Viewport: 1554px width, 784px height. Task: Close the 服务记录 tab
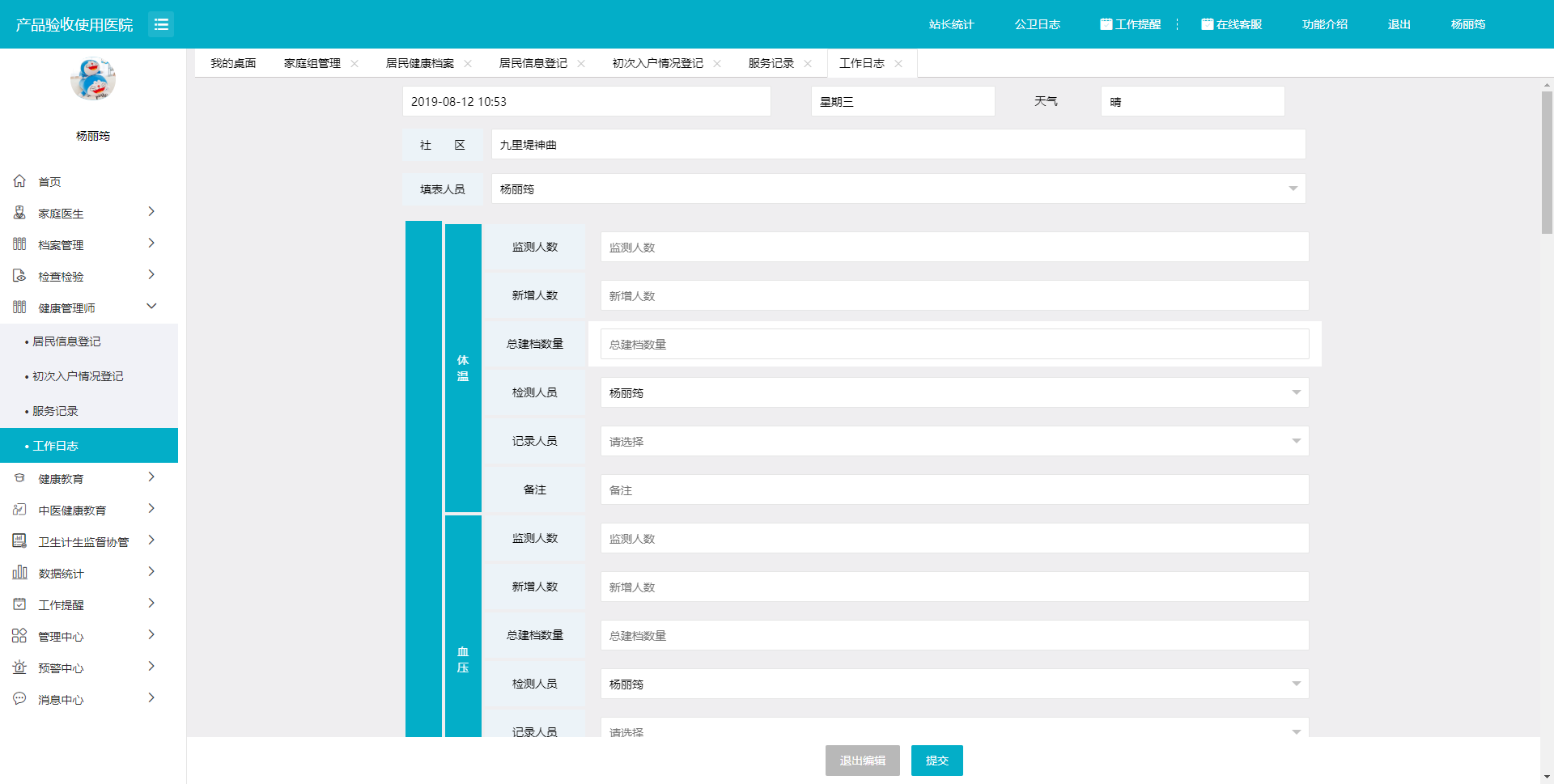tap(808, 63)
